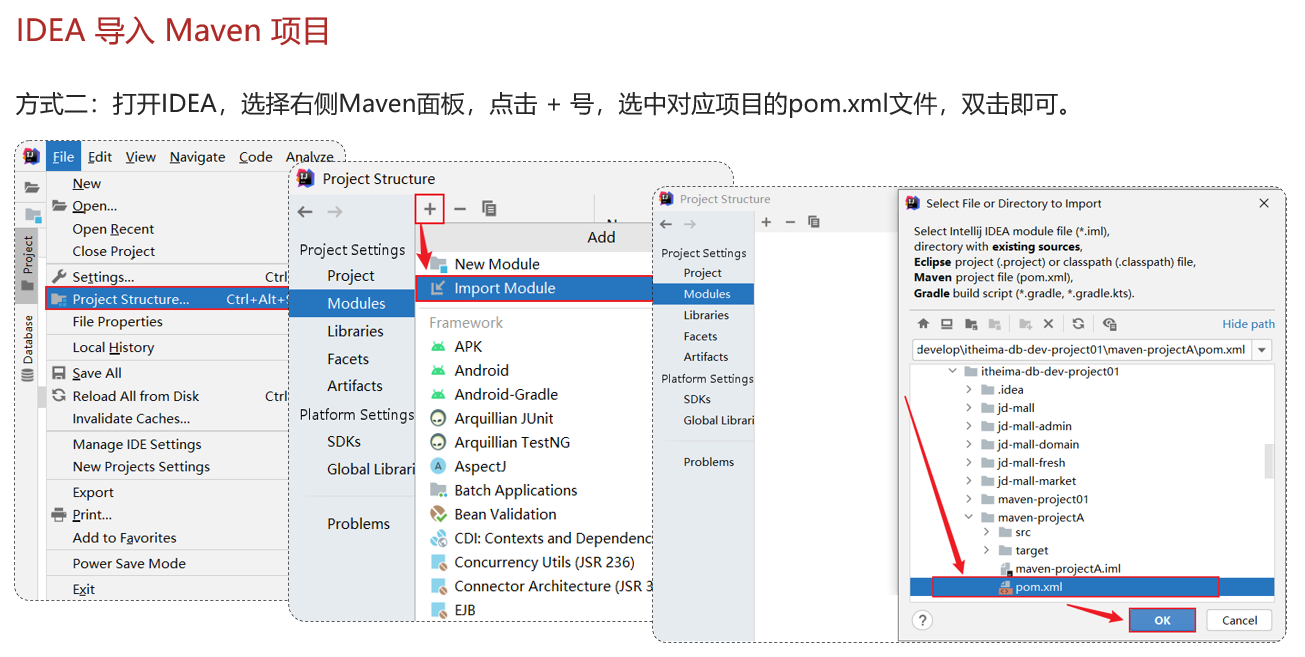Choose Save All from File menu
This screenshot has height=657, width=1305.
167,373
